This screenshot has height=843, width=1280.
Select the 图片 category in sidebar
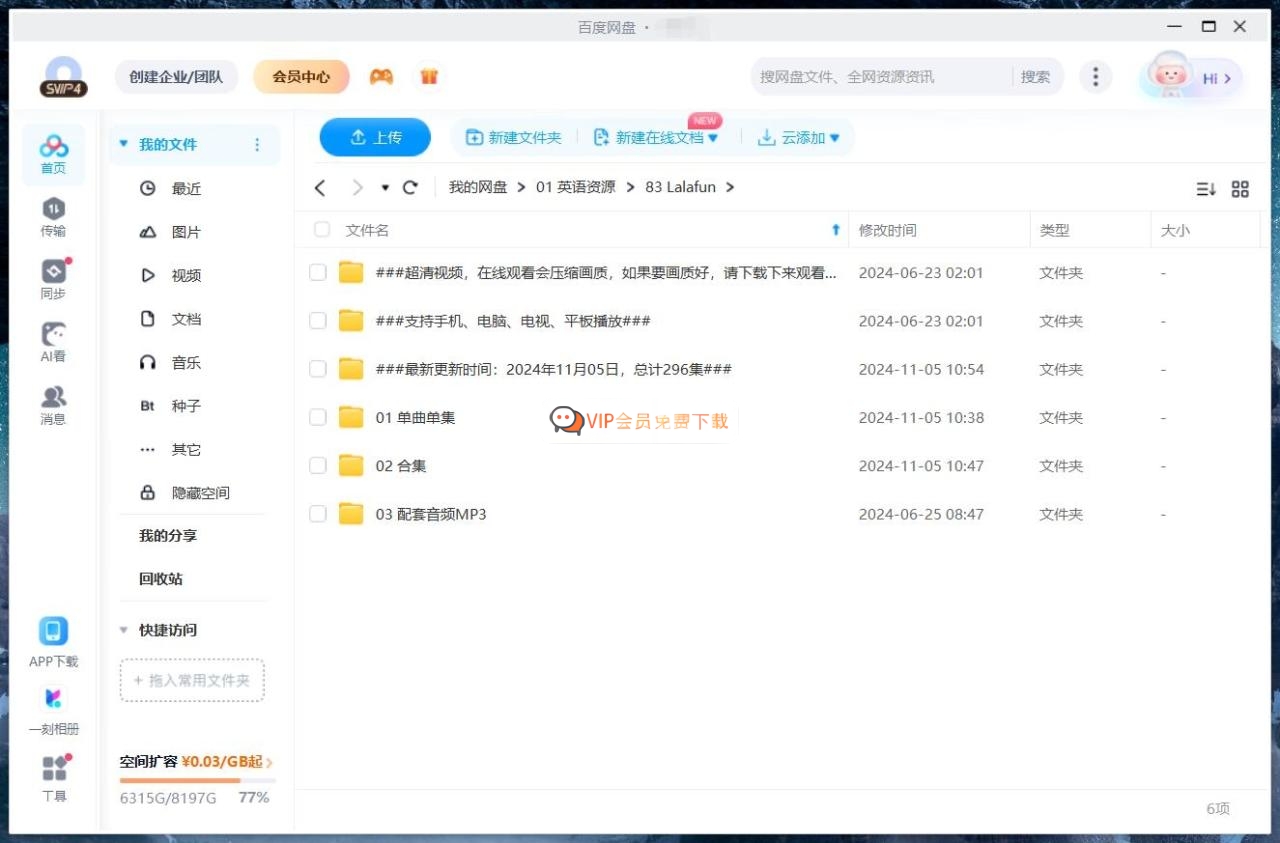(x=185, y=231)
